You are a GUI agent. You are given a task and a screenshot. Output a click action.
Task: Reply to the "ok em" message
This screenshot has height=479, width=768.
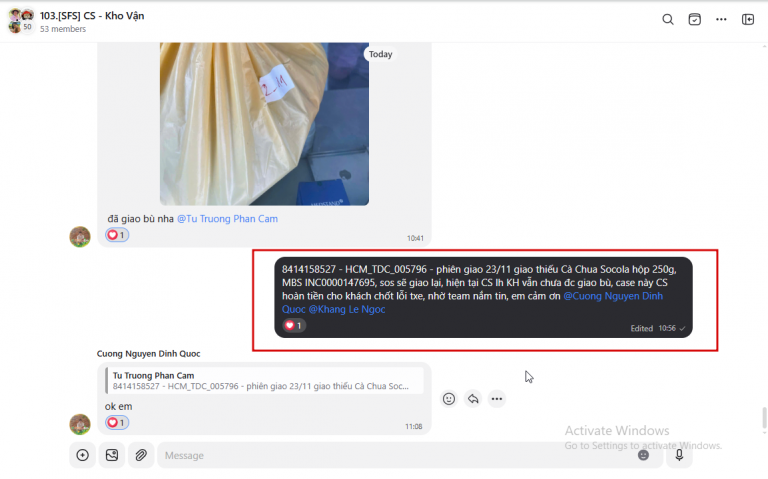(473, 399)
